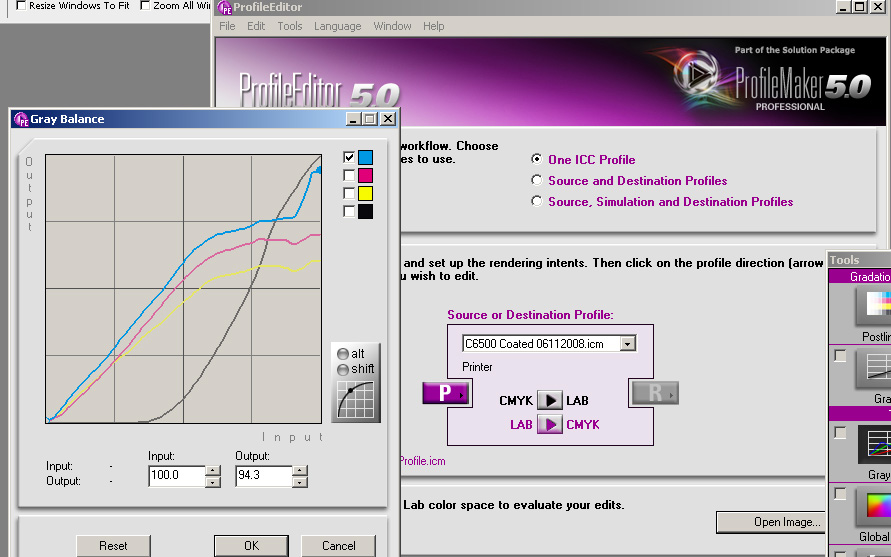Click the Source or Destination Profile label
Screen dimensions: 891x557
(530, 315)
